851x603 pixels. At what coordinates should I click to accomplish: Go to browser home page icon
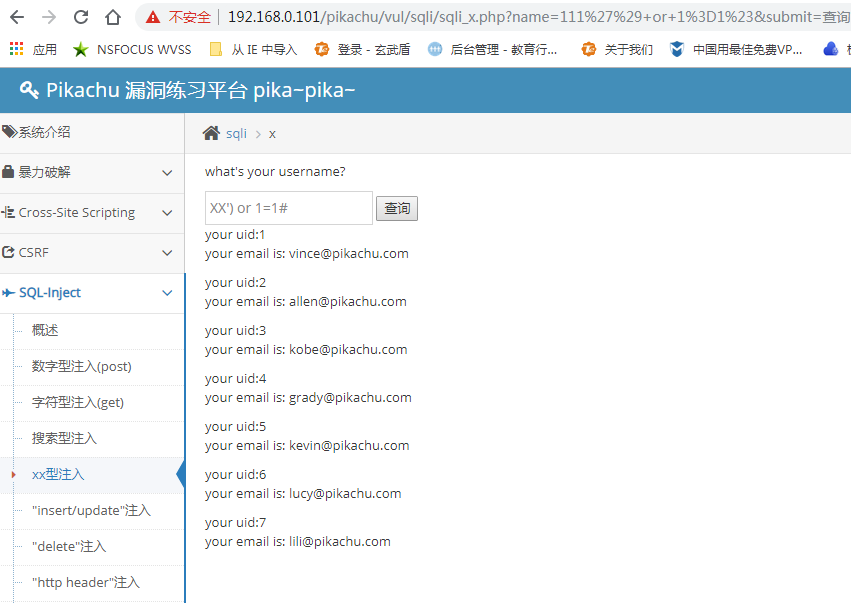pyautogui.click(x=113, y=17)
